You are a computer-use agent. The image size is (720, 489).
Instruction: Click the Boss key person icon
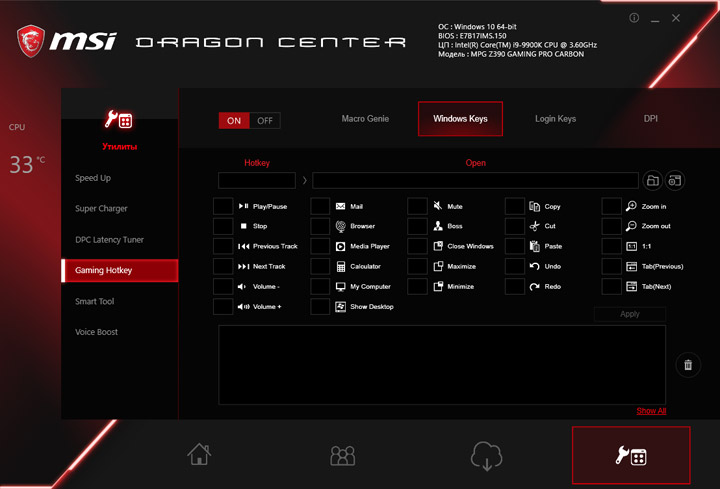[x=438, y=226]
